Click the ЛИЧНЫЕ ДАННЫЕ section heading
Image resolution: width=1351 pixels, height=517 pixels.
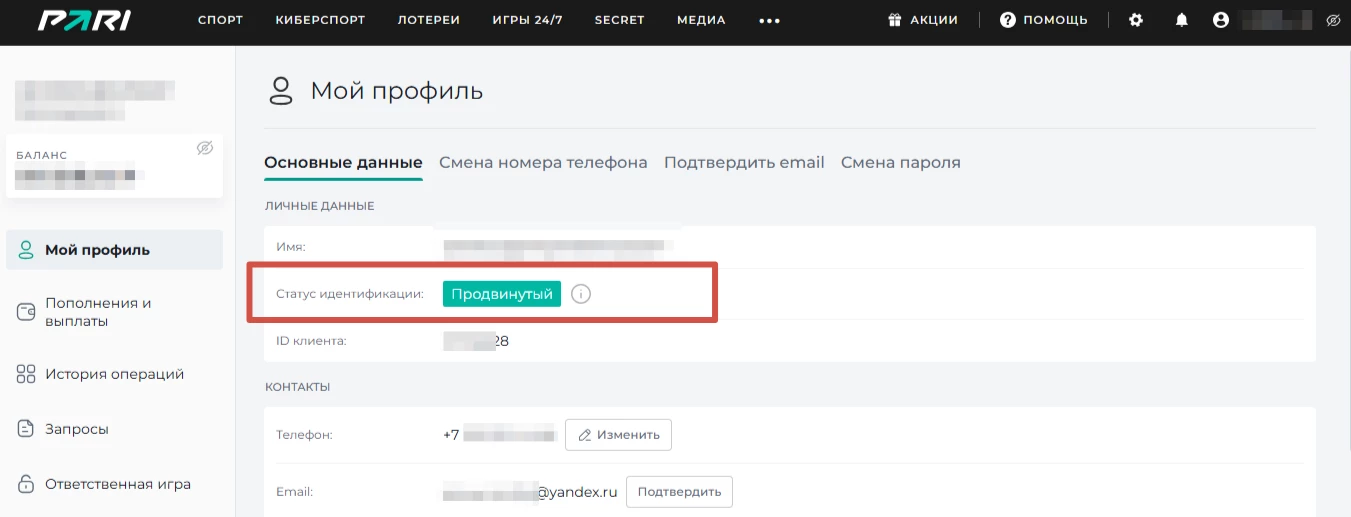pos(319,206)
